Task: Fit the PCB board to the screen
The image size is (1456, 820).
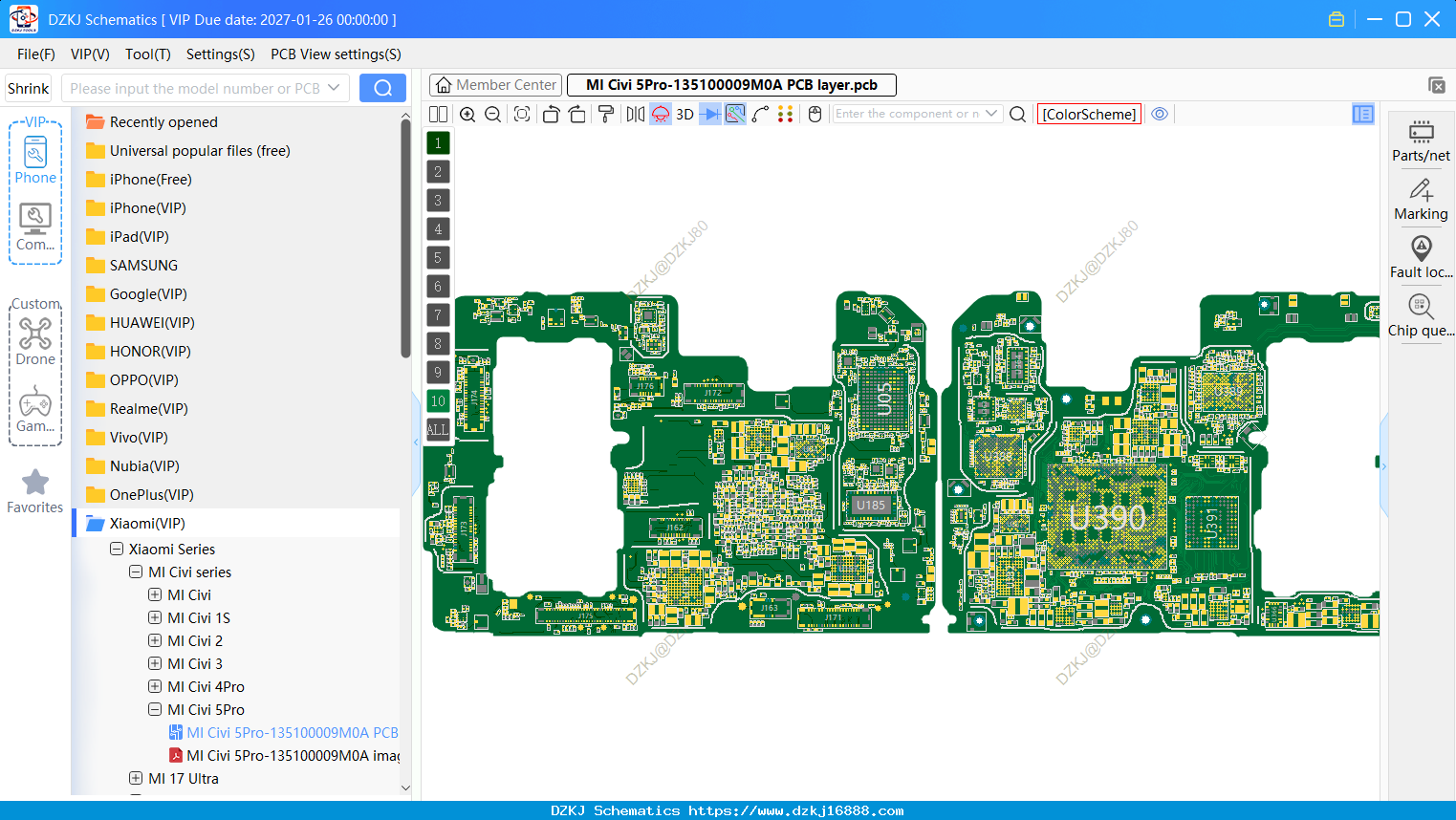Action: (522, 114)
